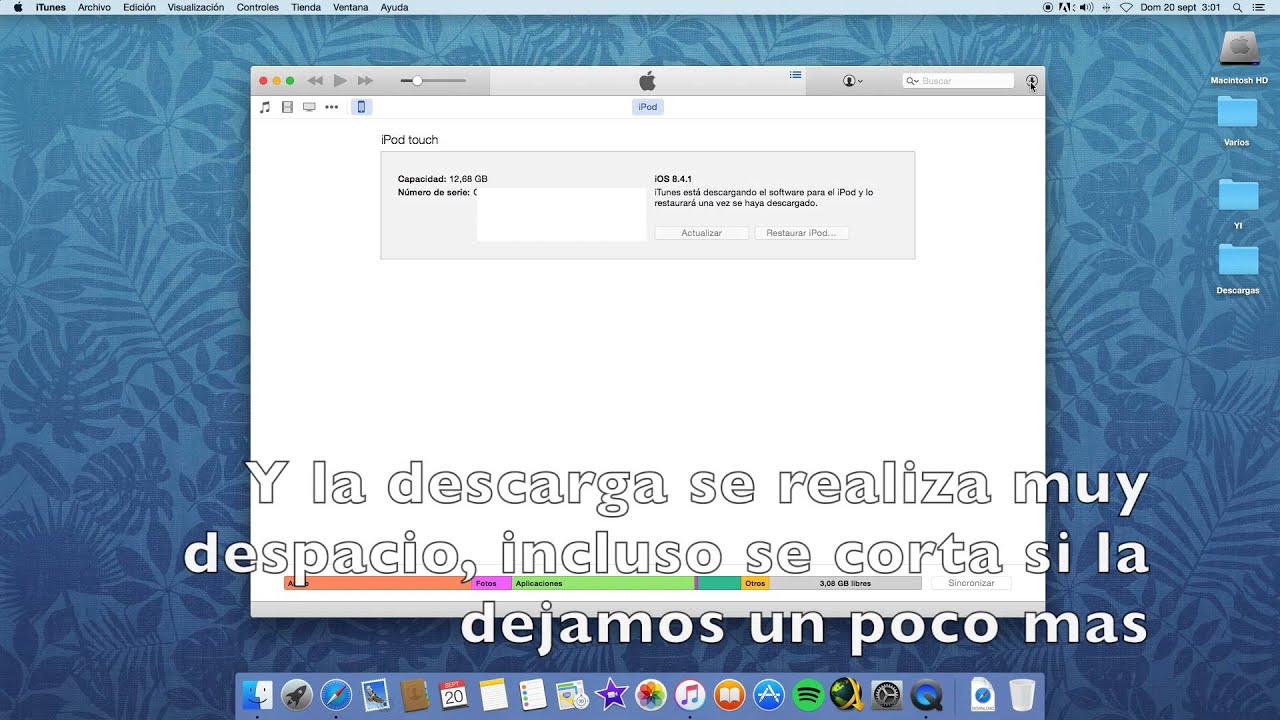Show more media types via three dots
The height and width of the screenshot is (720, 1280).
pos(332,107)
